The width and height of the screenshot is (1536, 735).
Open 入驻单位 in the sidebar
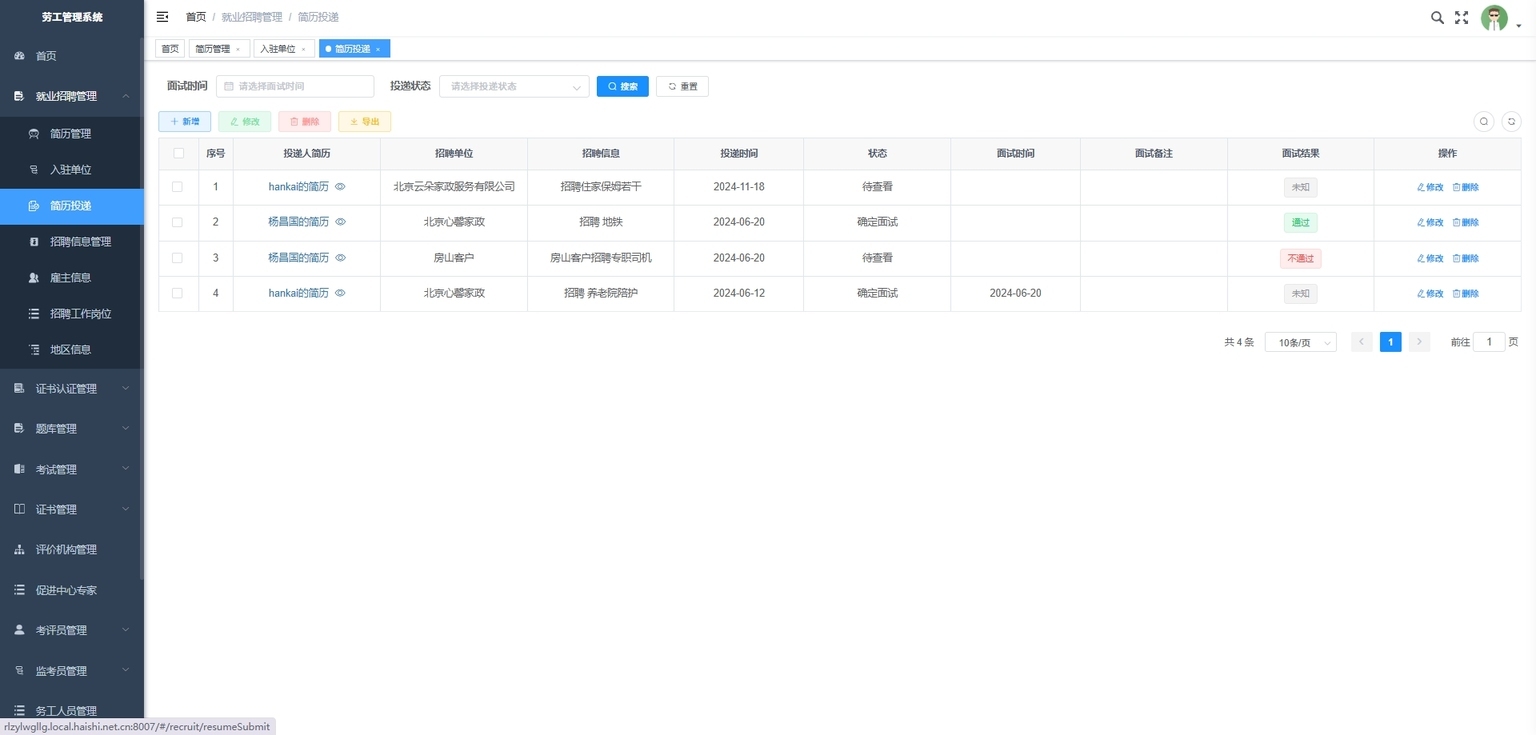click(72, 169)
